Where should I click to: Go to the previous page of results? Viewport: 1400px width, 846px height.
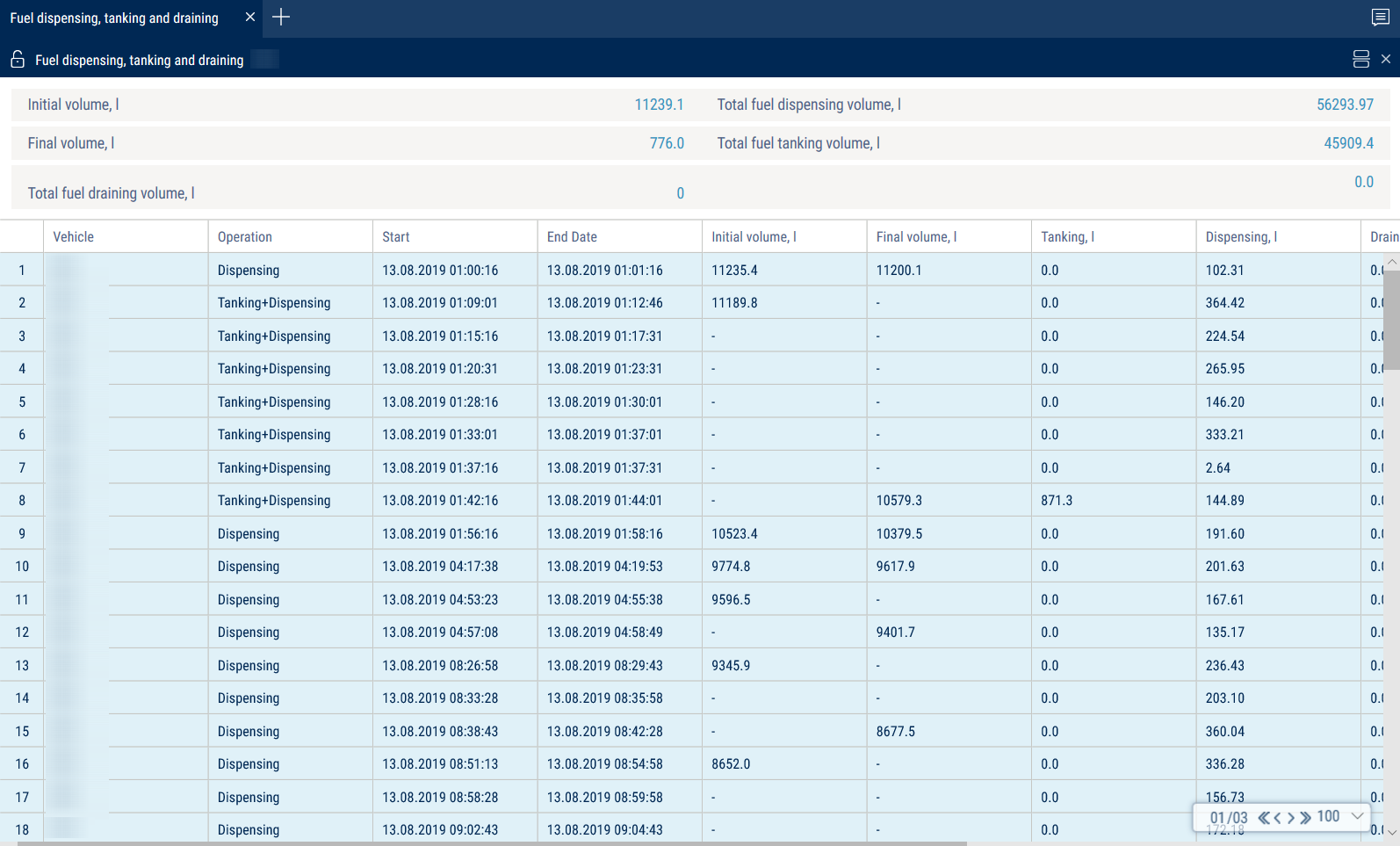tap(1277, 817)
